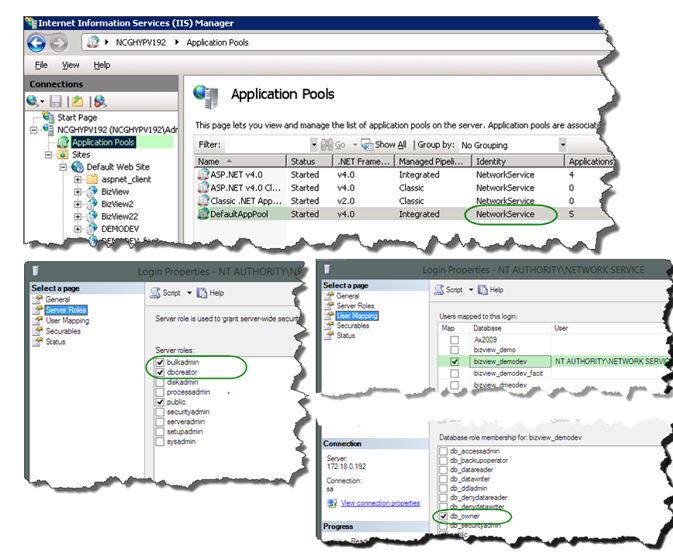This screenshot has width=673, height=556.
Task: Click the Script icon in User Mapping window
Action: (439, 290)
